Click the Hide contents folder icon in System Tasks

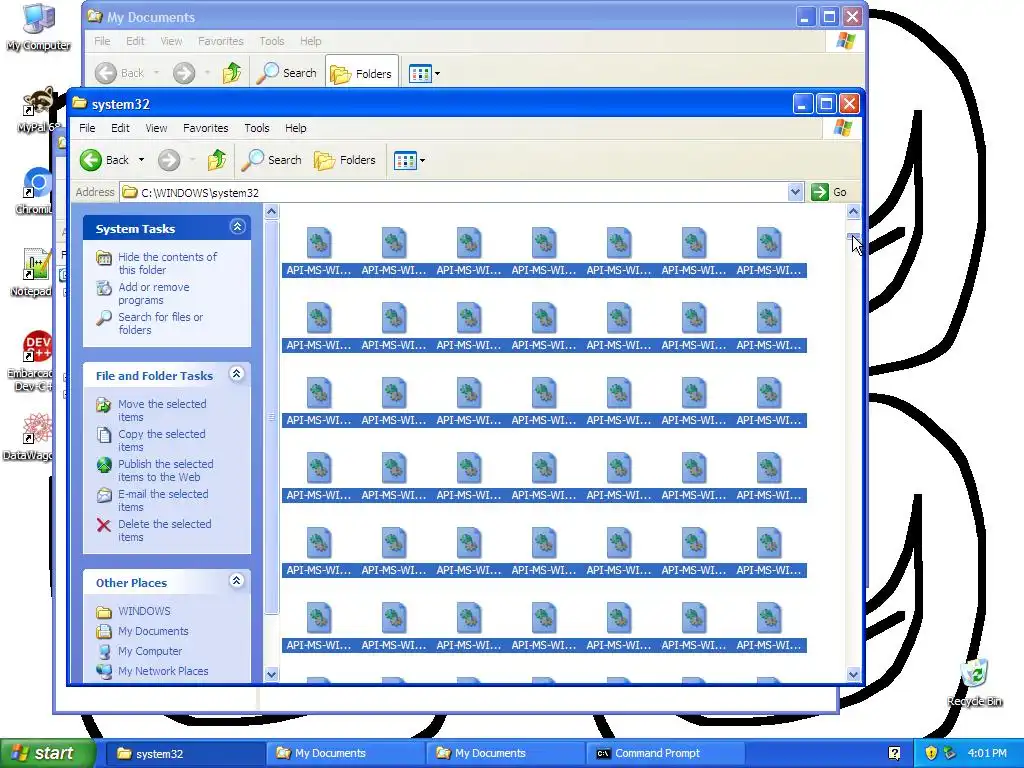point(104,258)
